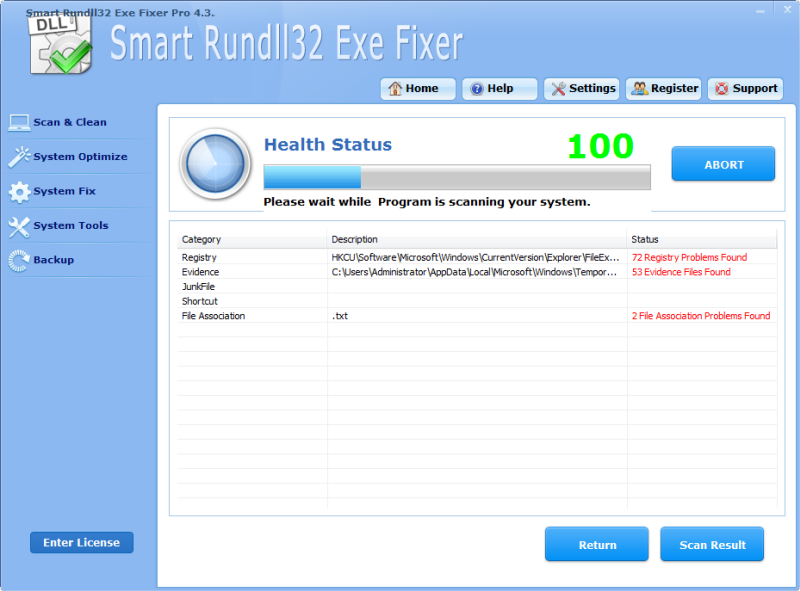Click the HKCU registry path description
Viewport: 800px width, 591px height.
(476, 257)
